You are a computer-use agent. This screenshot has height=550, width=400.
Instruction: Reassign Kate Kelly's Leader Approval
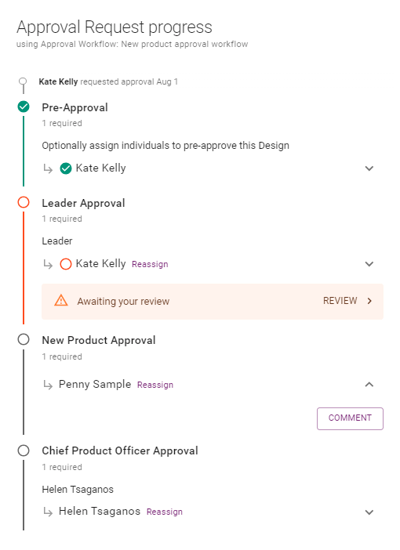pyautogui.click(x=150, y=264)
